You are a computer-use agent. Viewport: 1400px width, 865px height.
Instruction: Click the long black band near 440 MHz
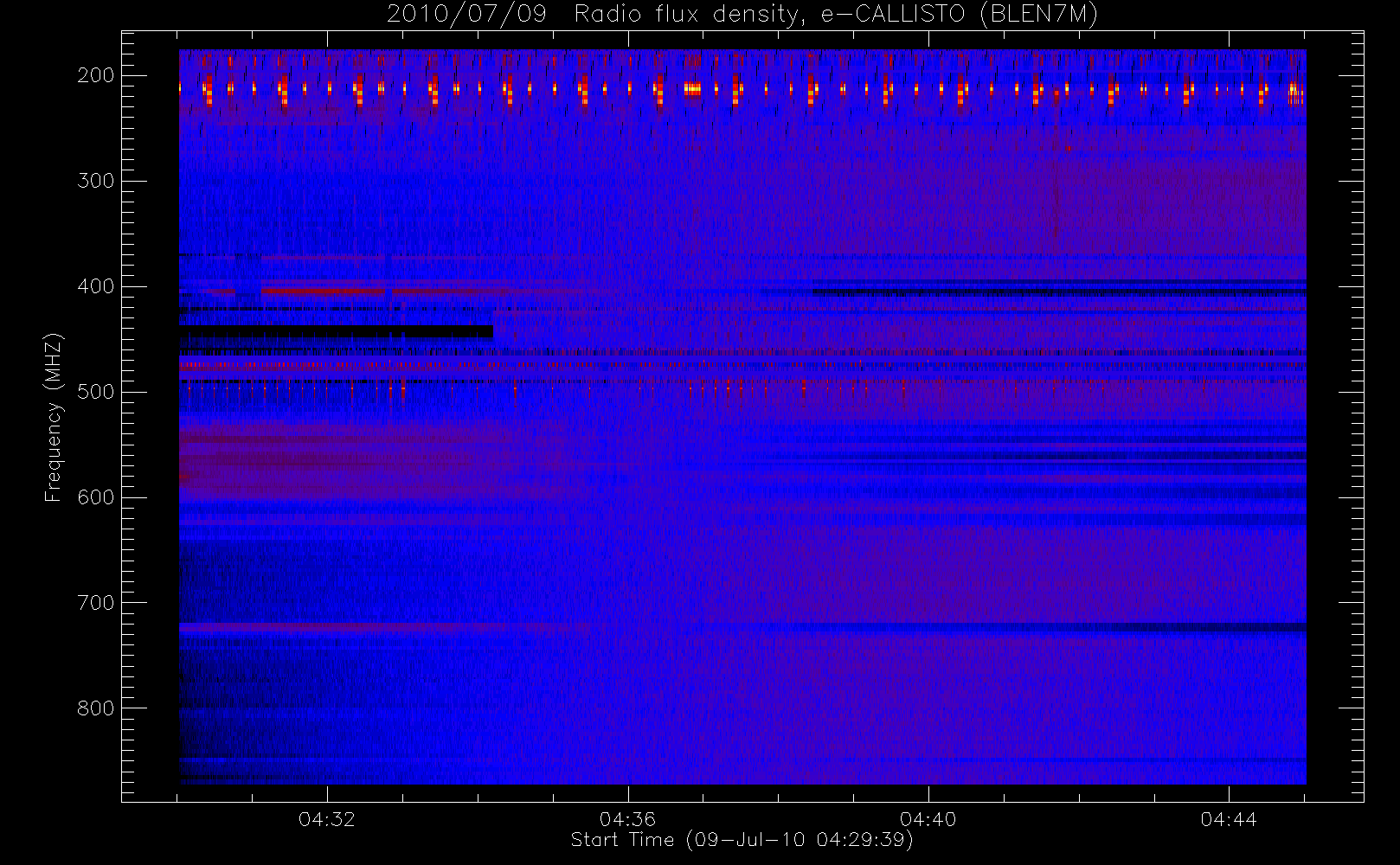[337, 331]
